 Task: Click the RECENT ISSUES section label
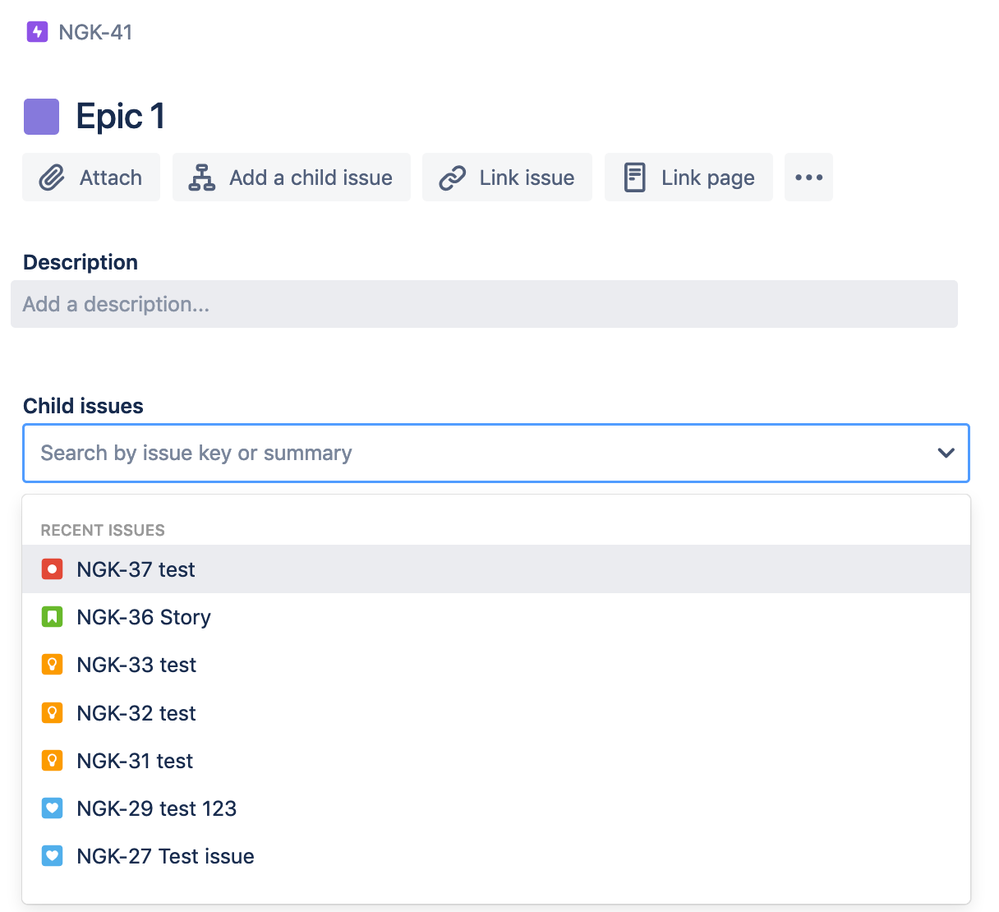point(103,530)
